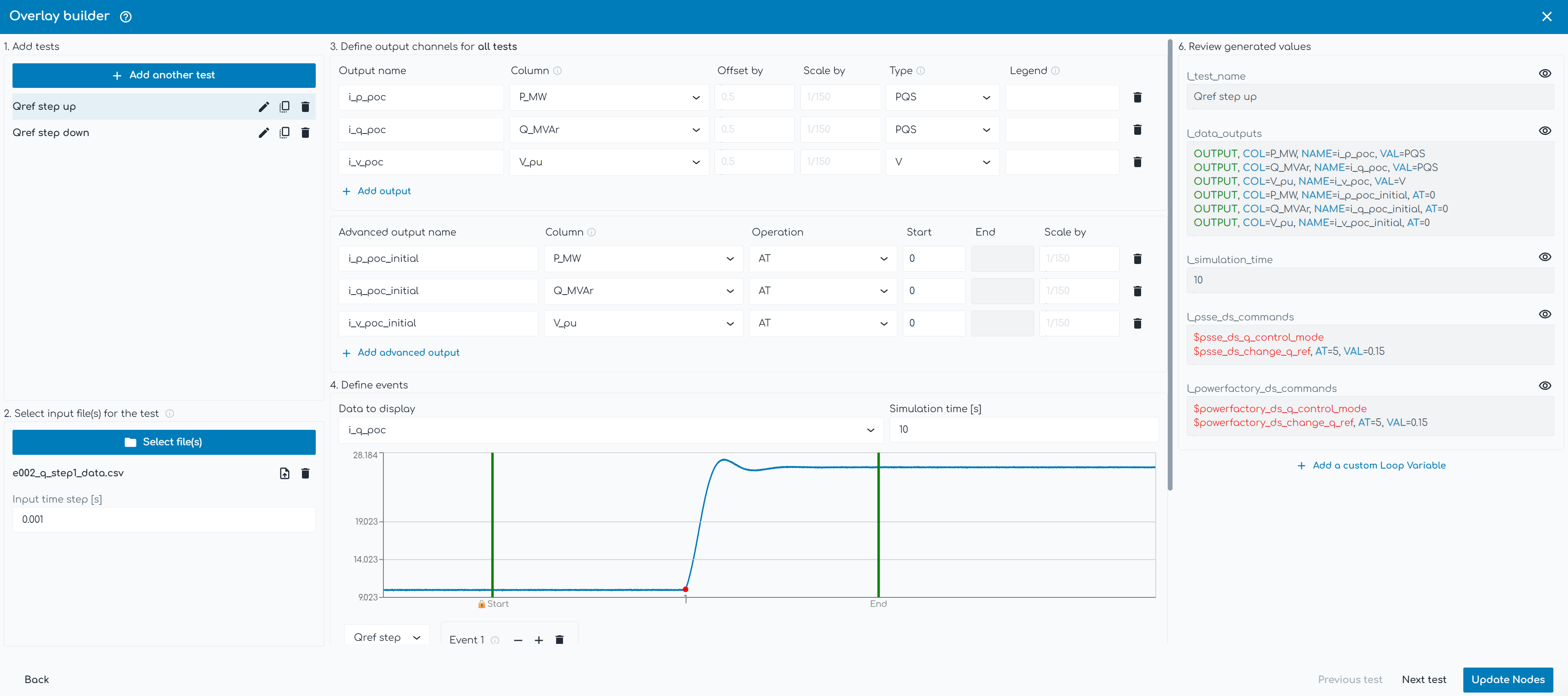Click the Back button
1568x696 pixels.
pyautogui.click(x=37, y=680)
